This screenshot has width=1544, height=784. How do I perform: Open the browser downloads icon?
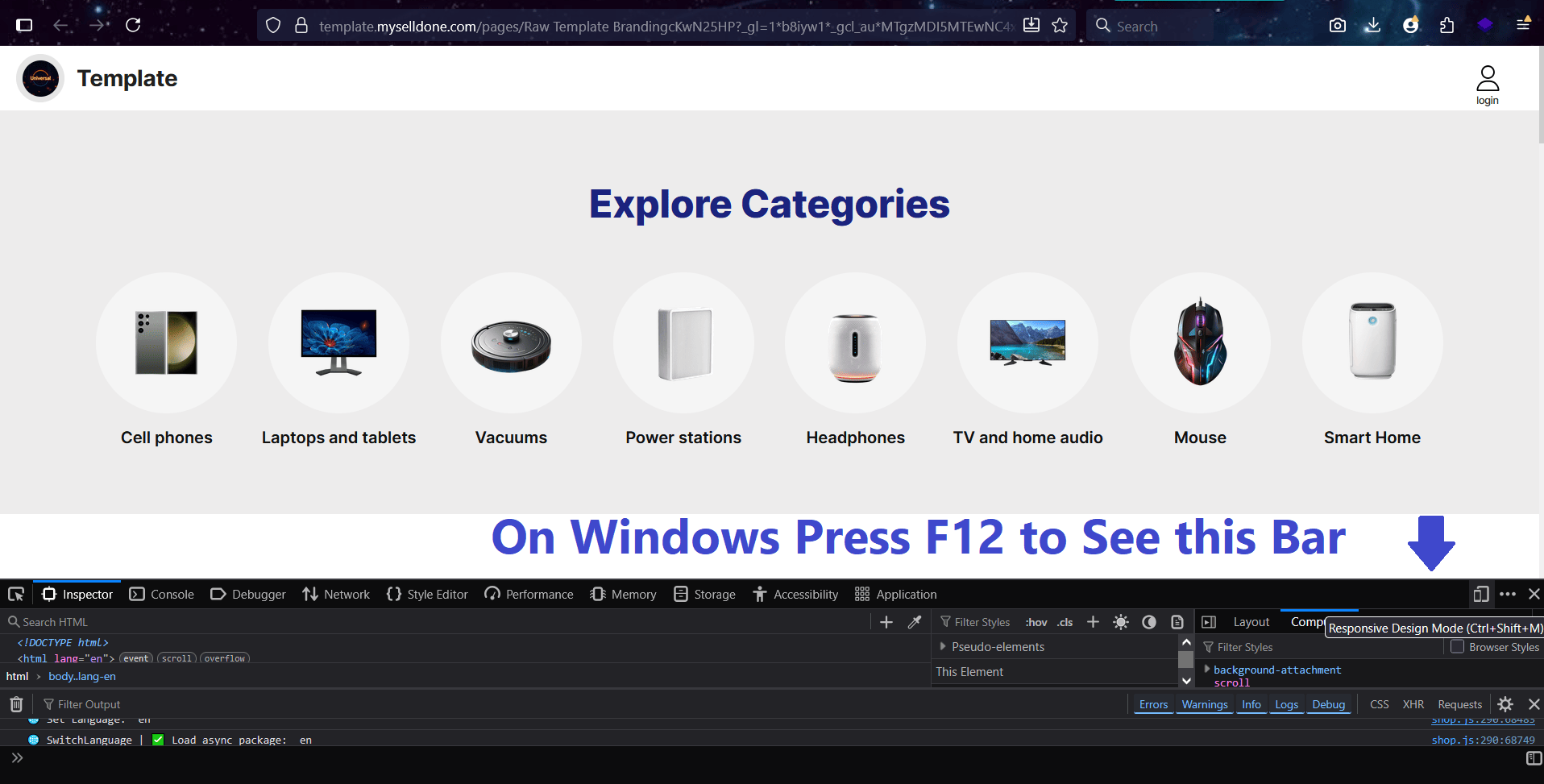pyautogui.click(x=1373, y=25)
